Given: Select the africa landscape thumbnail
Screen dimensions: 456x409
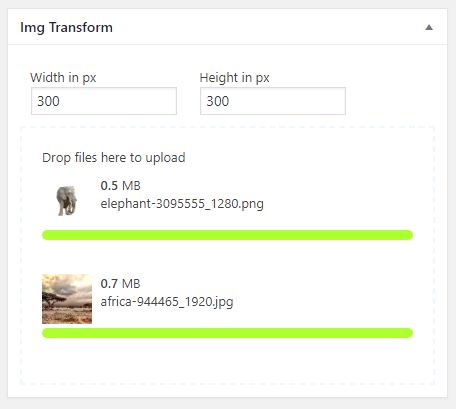Looking at the screenshot, I should pyautogui.click(x=67, y=299).
